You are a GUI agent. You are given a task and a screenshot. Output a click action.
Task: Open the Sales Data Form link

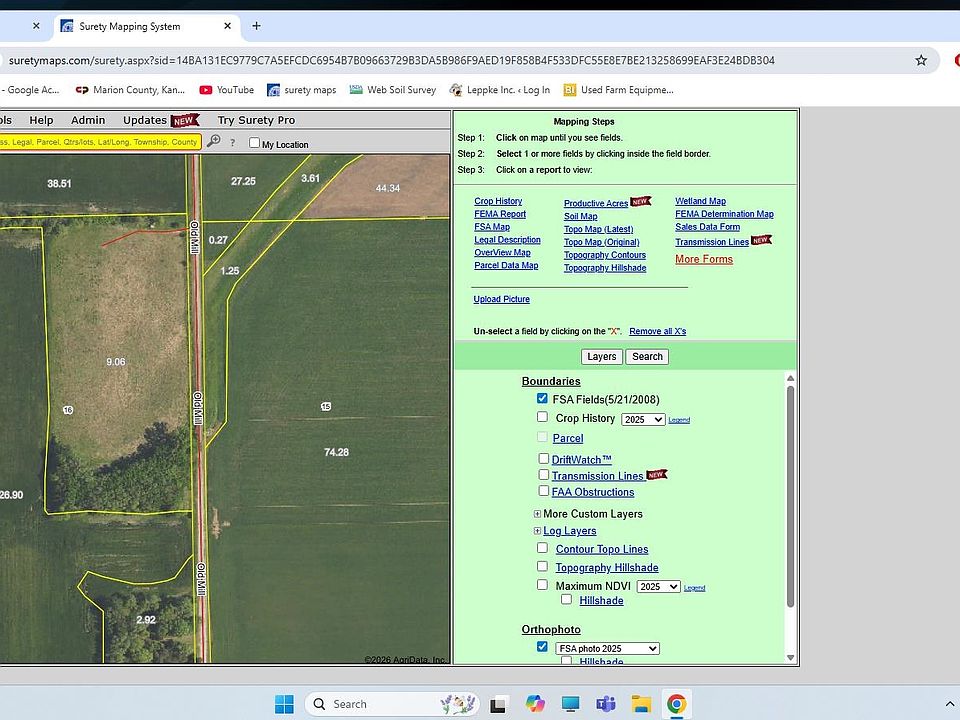(707, 227)
